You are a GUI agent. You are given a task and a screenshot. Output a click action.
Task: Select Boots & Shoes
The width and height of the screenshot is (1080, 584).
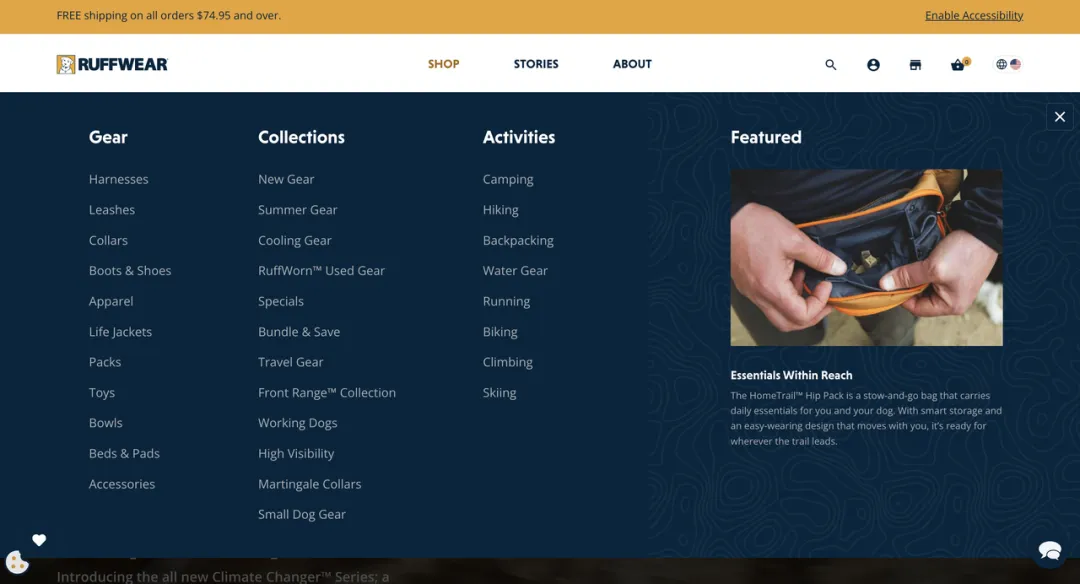coord(130,271)
